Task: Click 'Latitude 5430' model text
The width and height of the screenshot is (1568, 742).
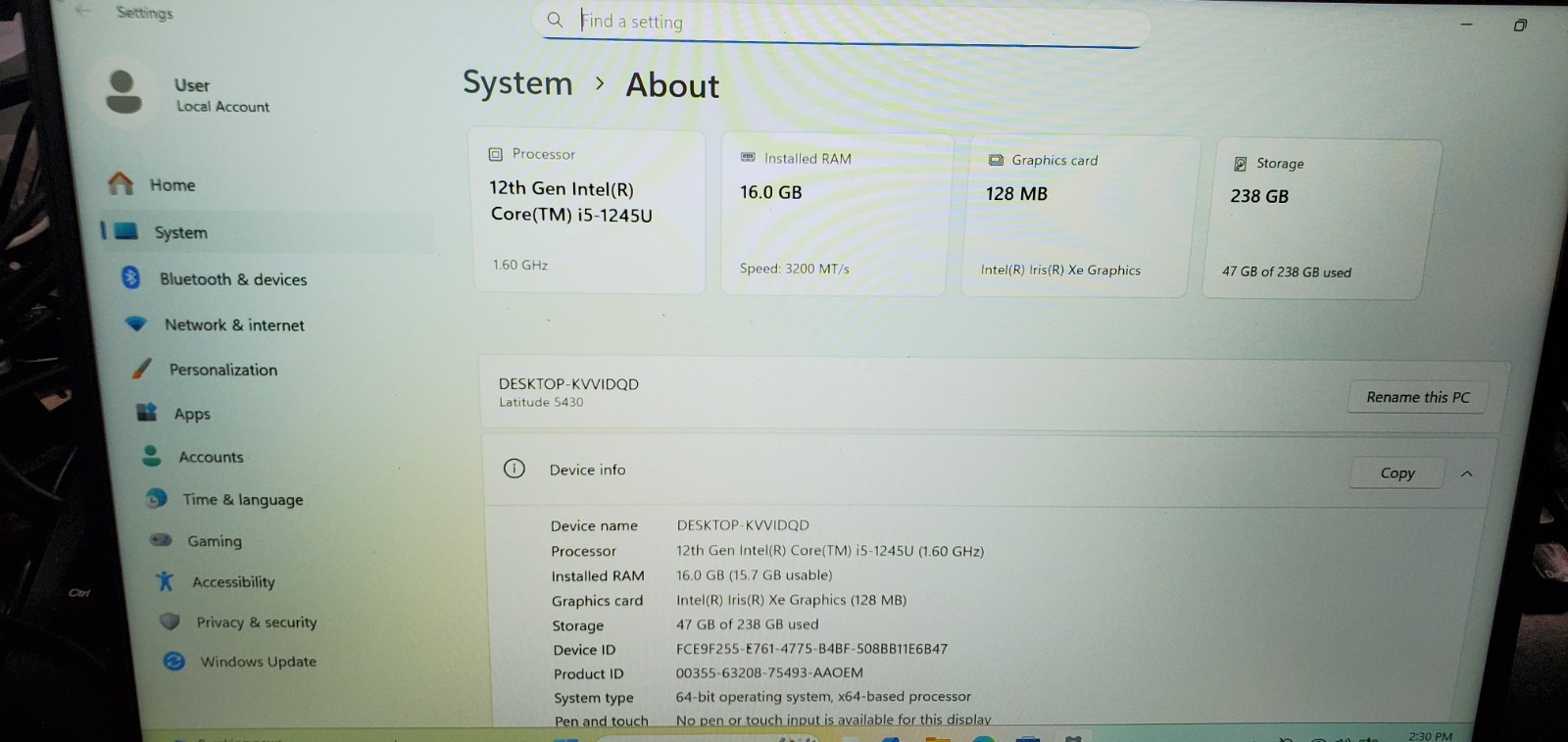Action: coord(541,402)
